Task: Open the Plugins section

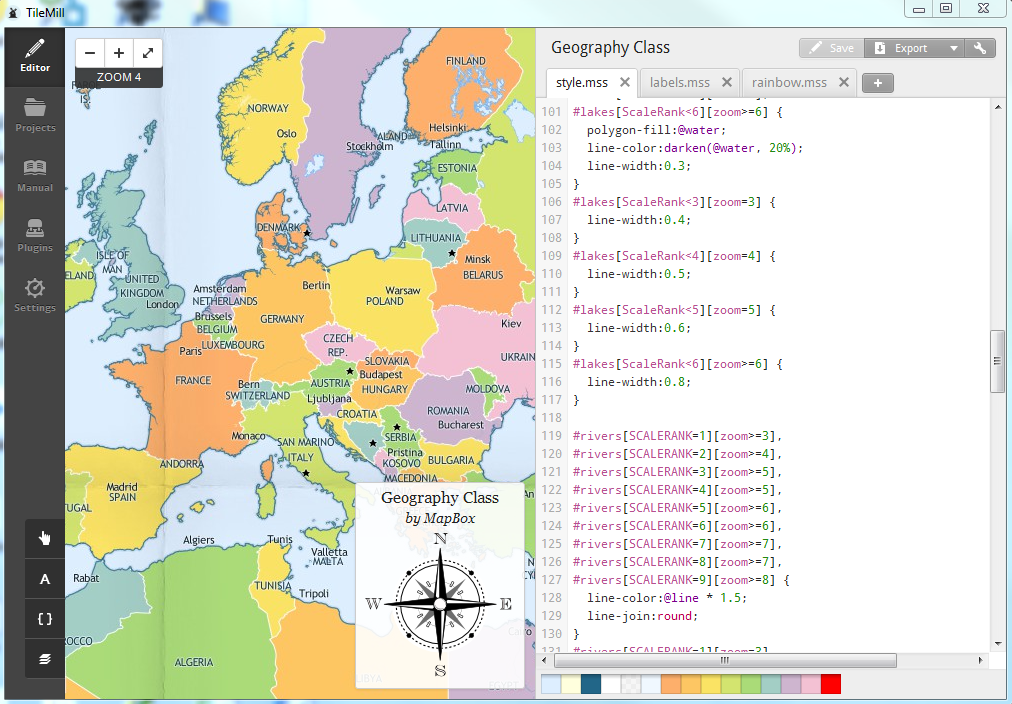Action: tap(35, 234)
